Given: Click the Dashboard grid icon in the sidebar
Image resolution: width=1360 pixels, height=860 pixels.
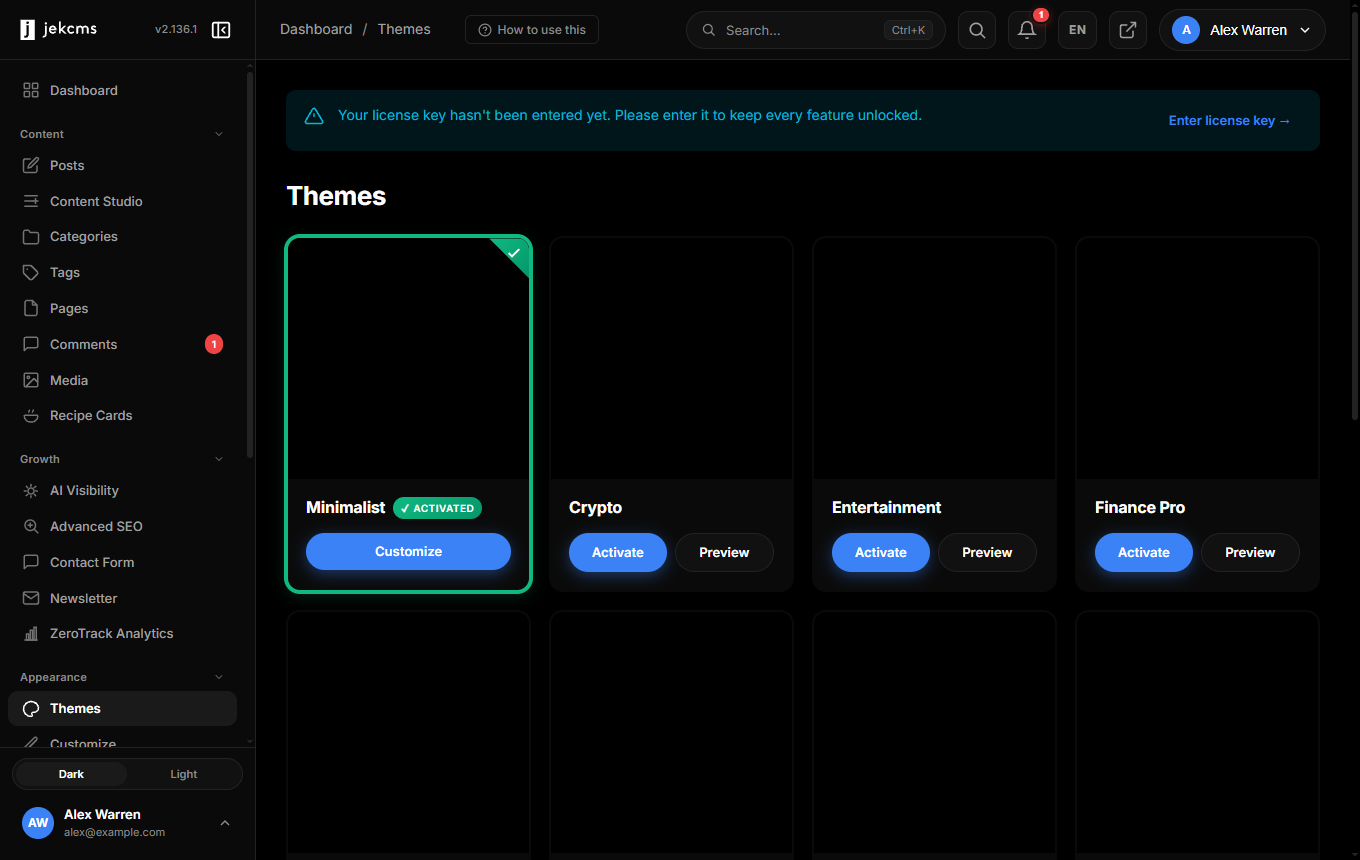Looking at the screenshot, I should coord(31,90).
